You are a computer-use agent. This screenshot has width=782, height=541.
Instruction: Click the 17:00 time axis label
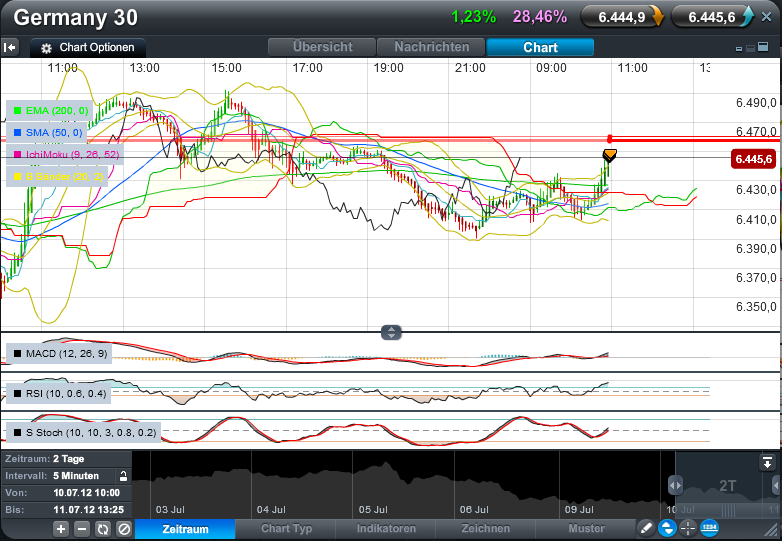click(307, 68)
